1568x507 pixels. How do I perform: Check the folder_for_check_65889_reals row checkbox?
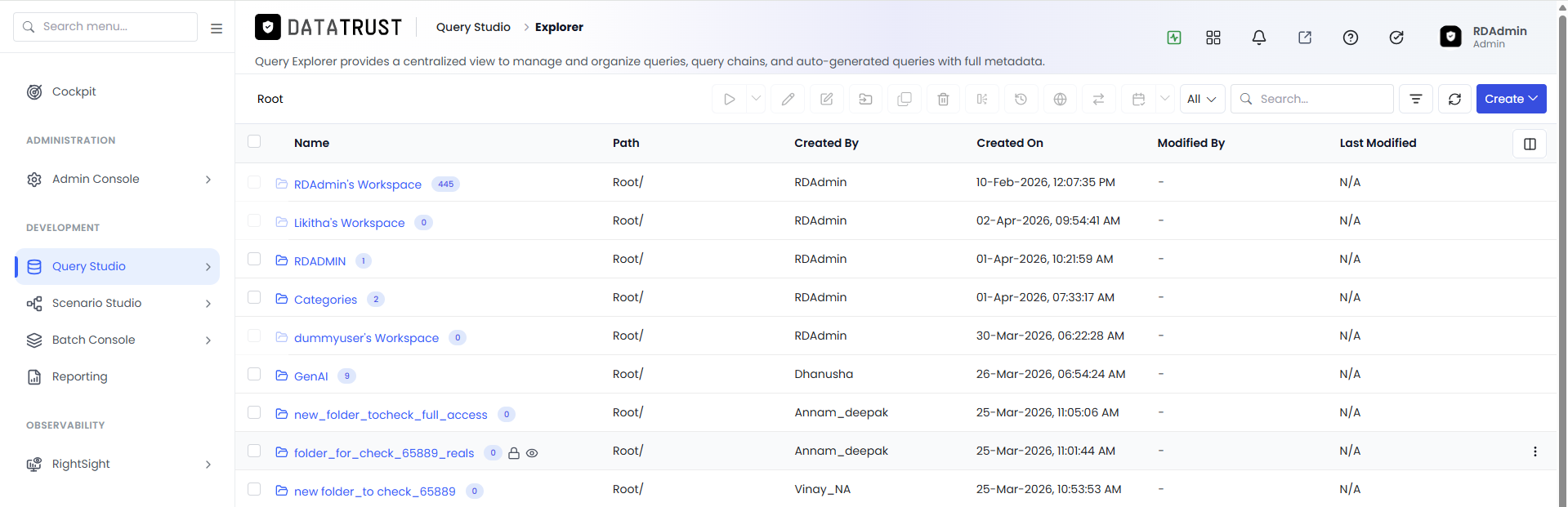pyautogui.click(x=254, y=451)
